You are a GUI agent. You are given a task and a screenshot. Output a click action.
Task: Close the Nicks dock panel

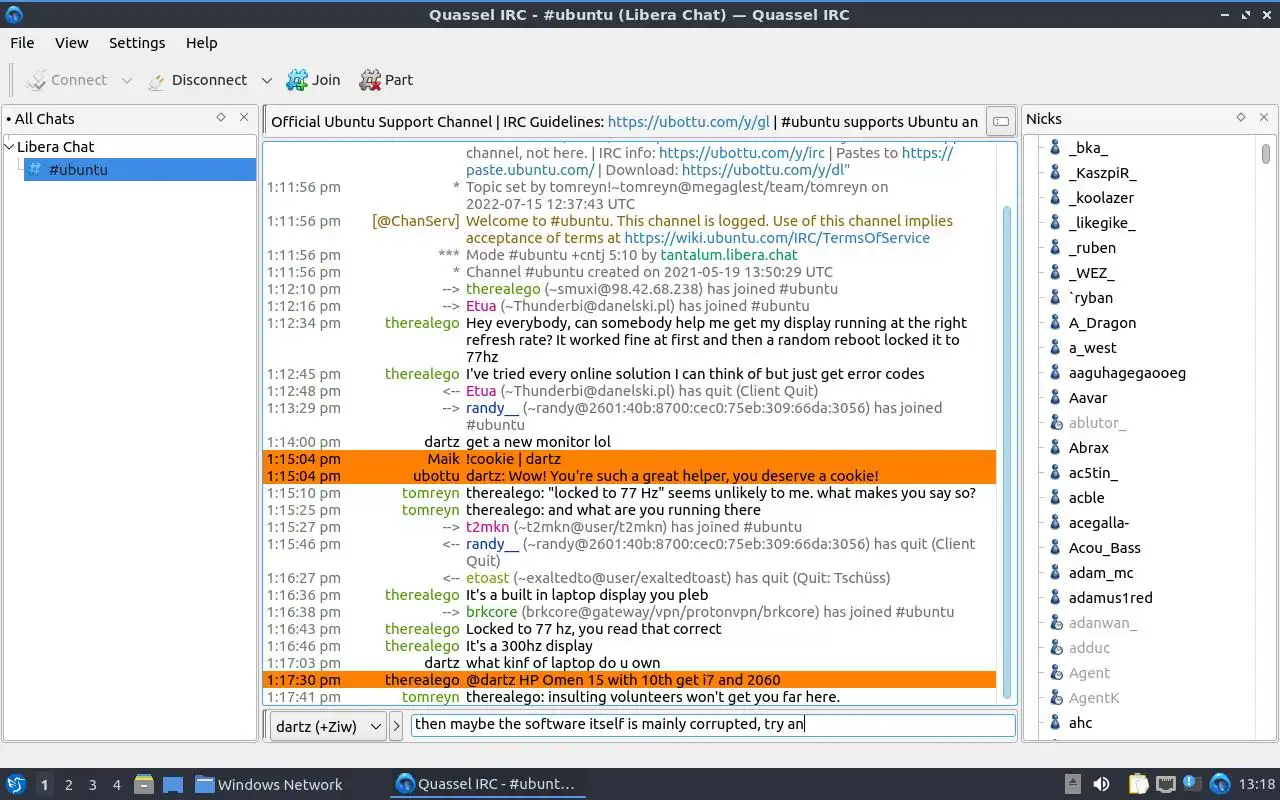coord(1264,117)
